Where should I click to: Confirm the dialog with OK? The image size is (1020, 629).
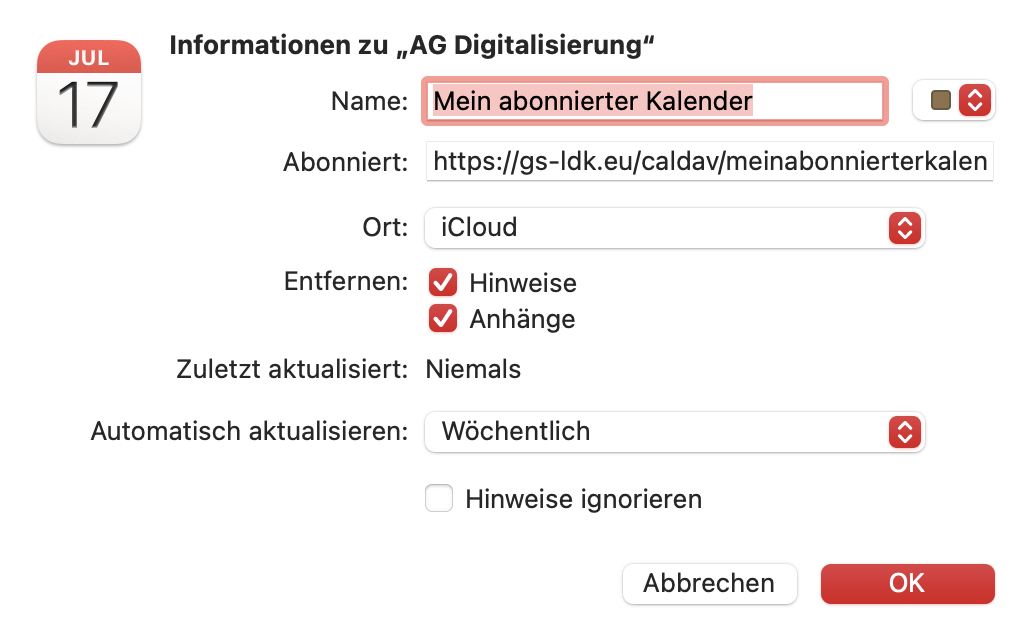tap(907, 584)
